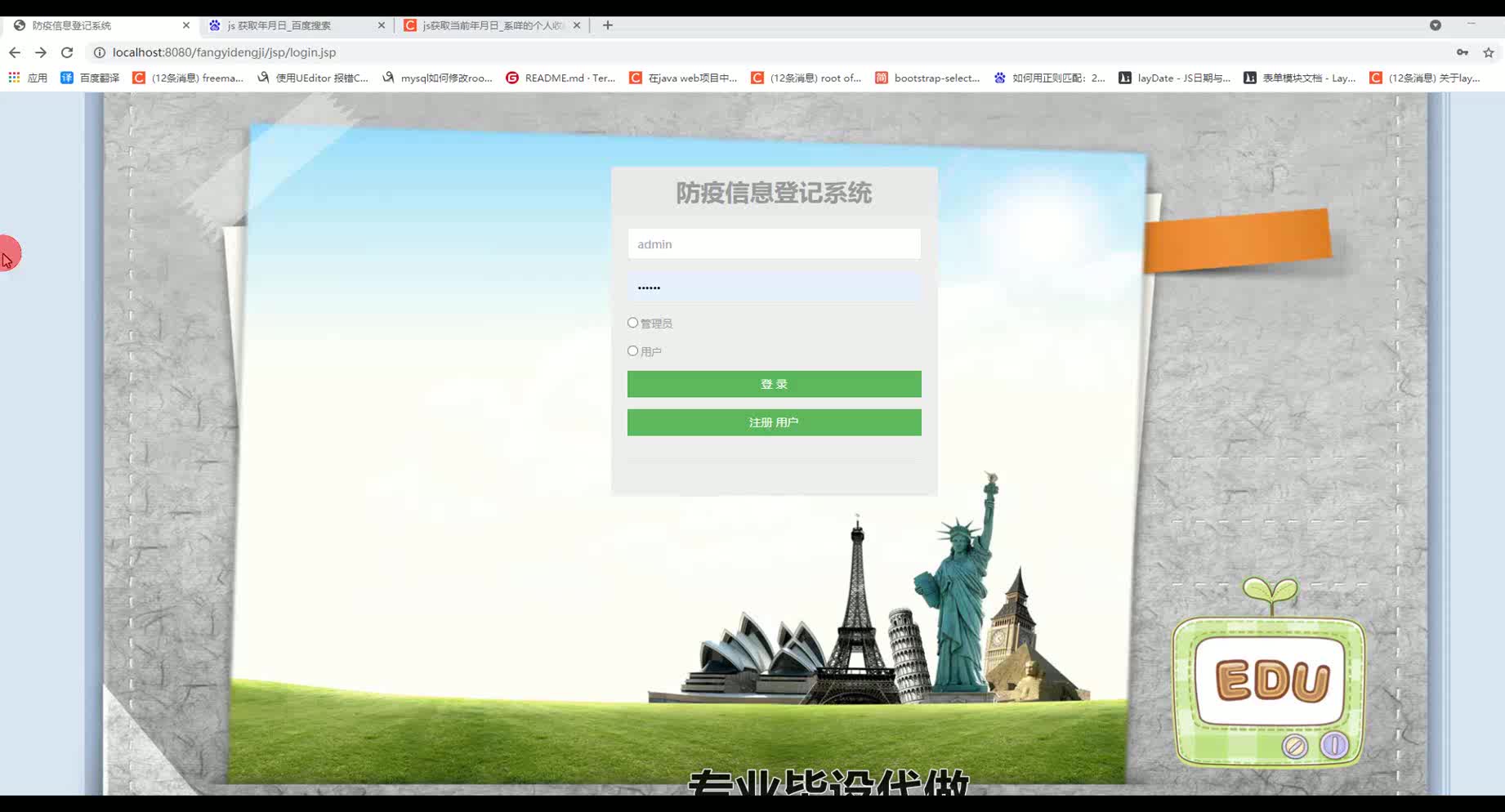Open the (12条消息) freema... bookmark
The image size is (1505, 812).
coord(188,78)
